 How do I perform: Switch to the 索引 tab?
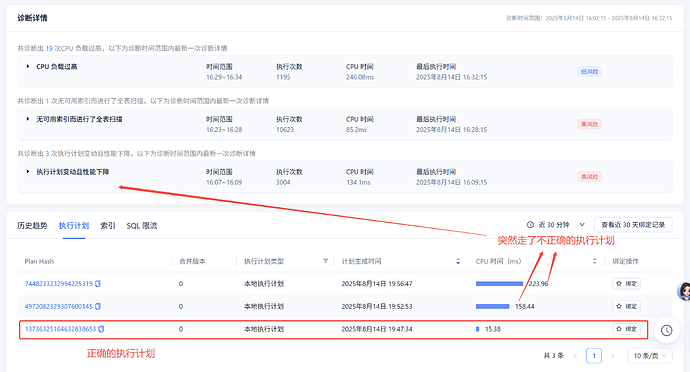pos(108,226)
